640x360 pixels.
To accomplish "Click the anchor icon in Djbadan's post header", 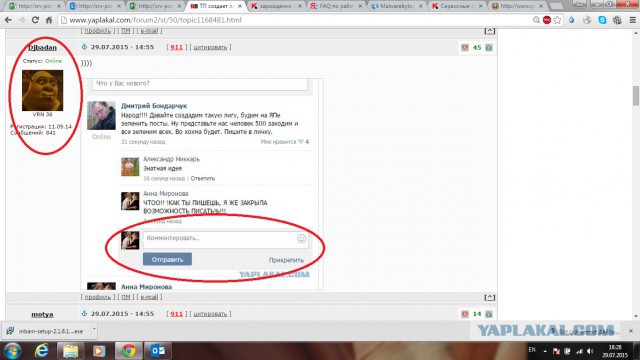I will [x=84, y=47].
